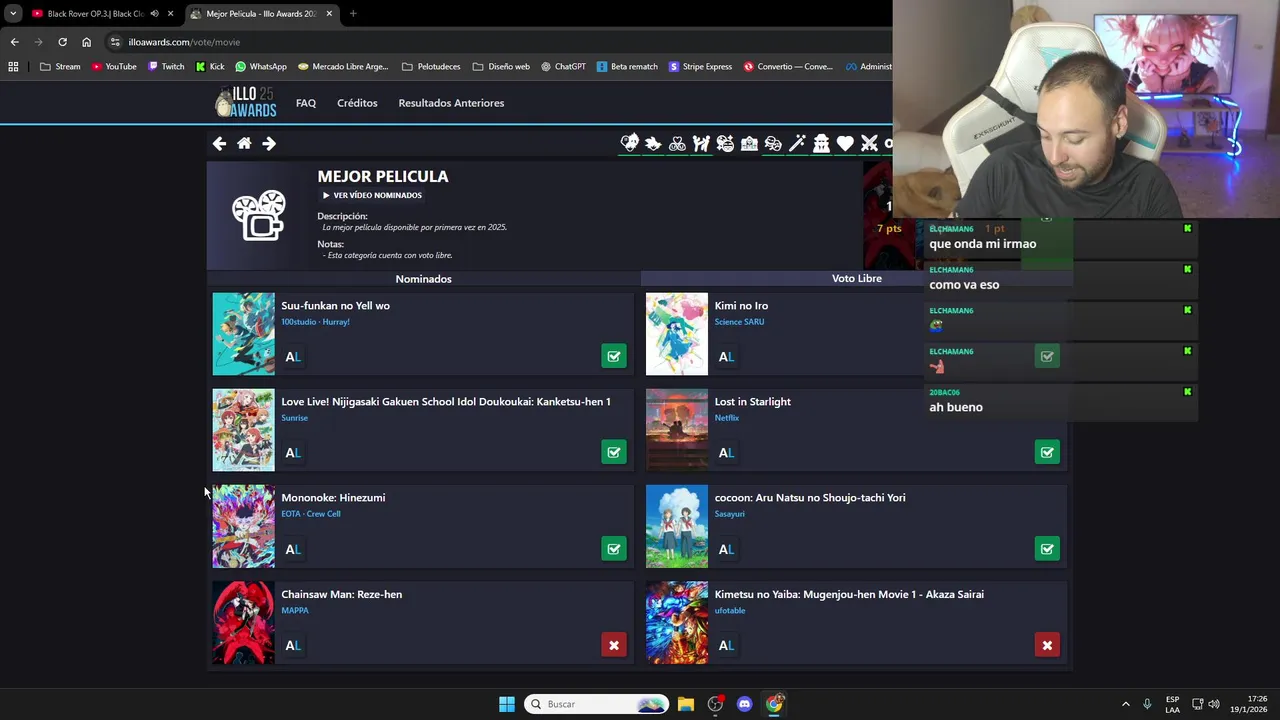
Task: Open the tab search dropdown arrow
Action: point(13,14)
